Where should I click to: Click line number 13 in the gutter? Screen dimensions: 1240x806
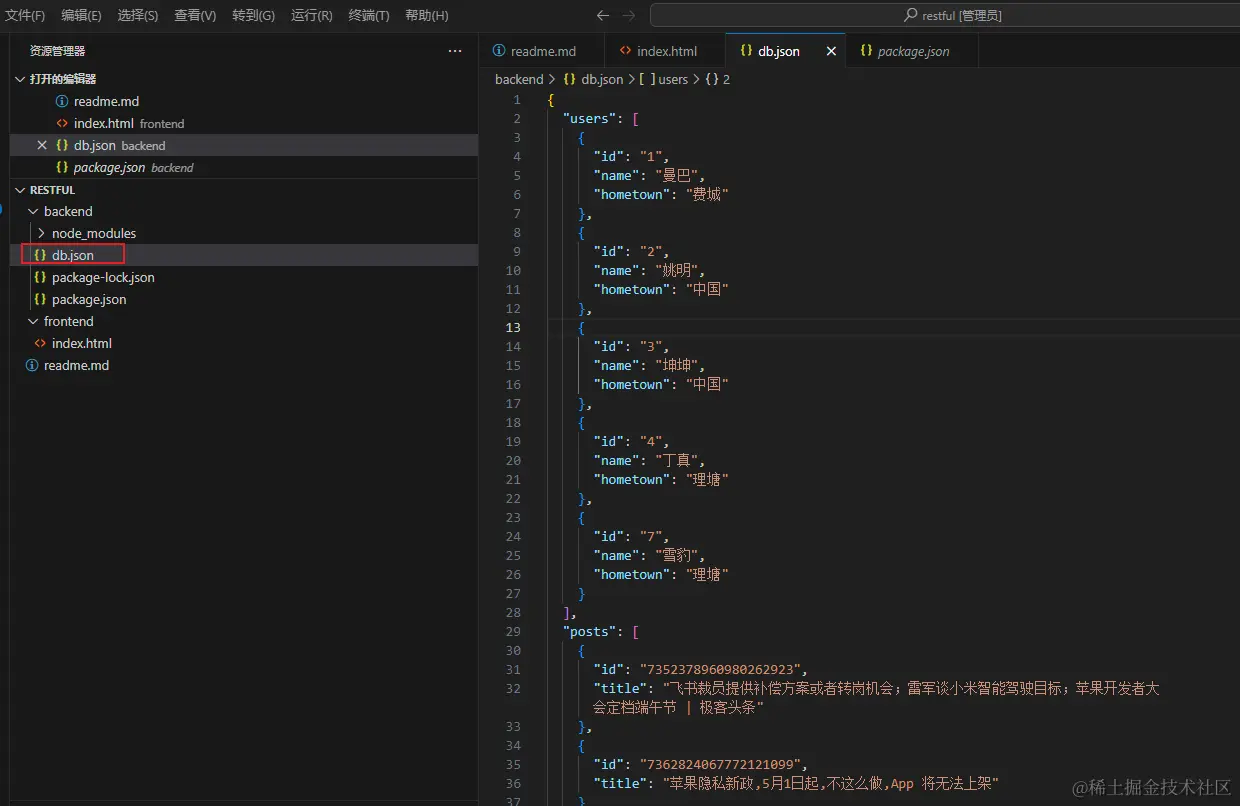[513, 328]
